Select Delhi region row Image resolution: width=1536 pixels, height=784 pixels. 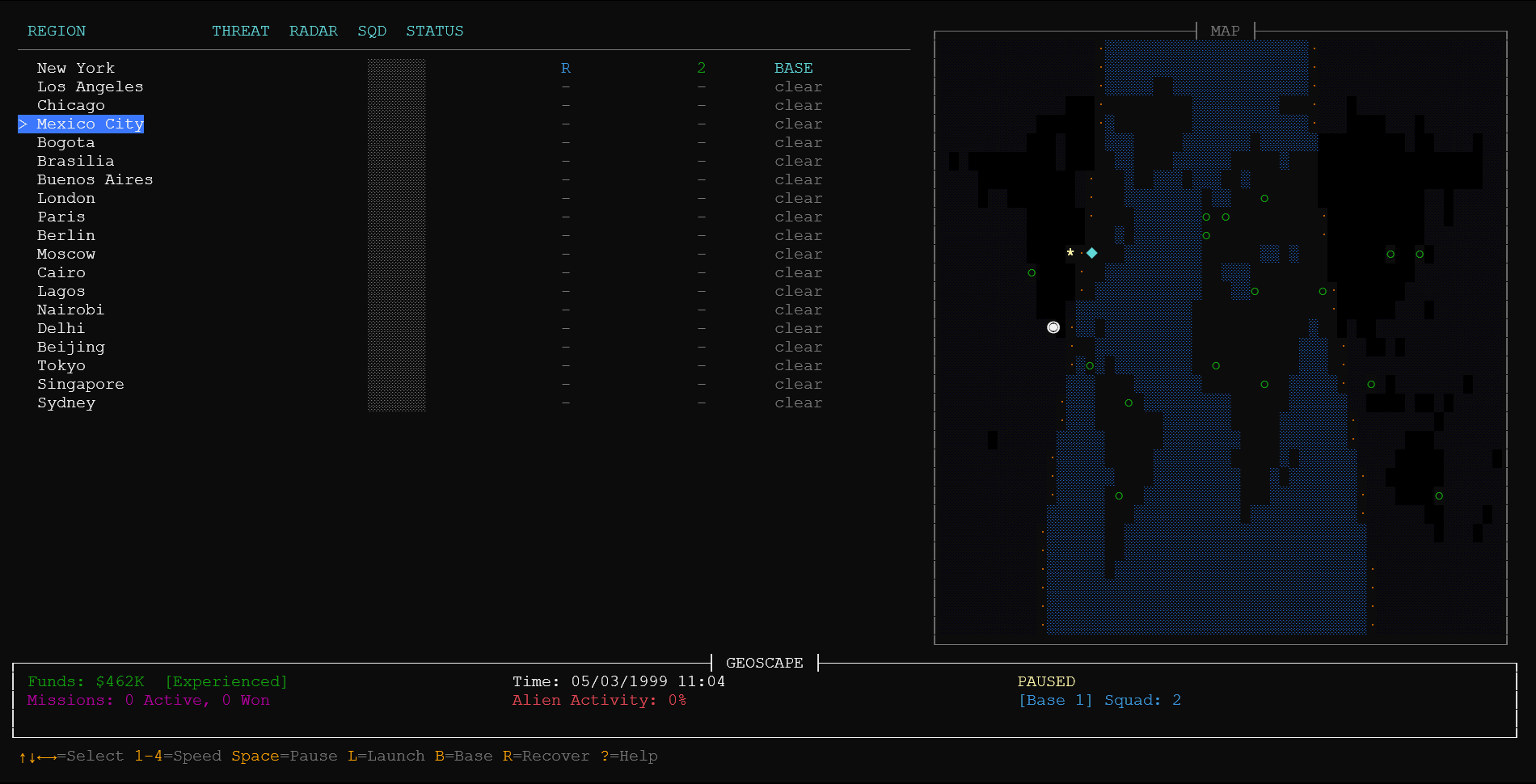pos(61,328)
